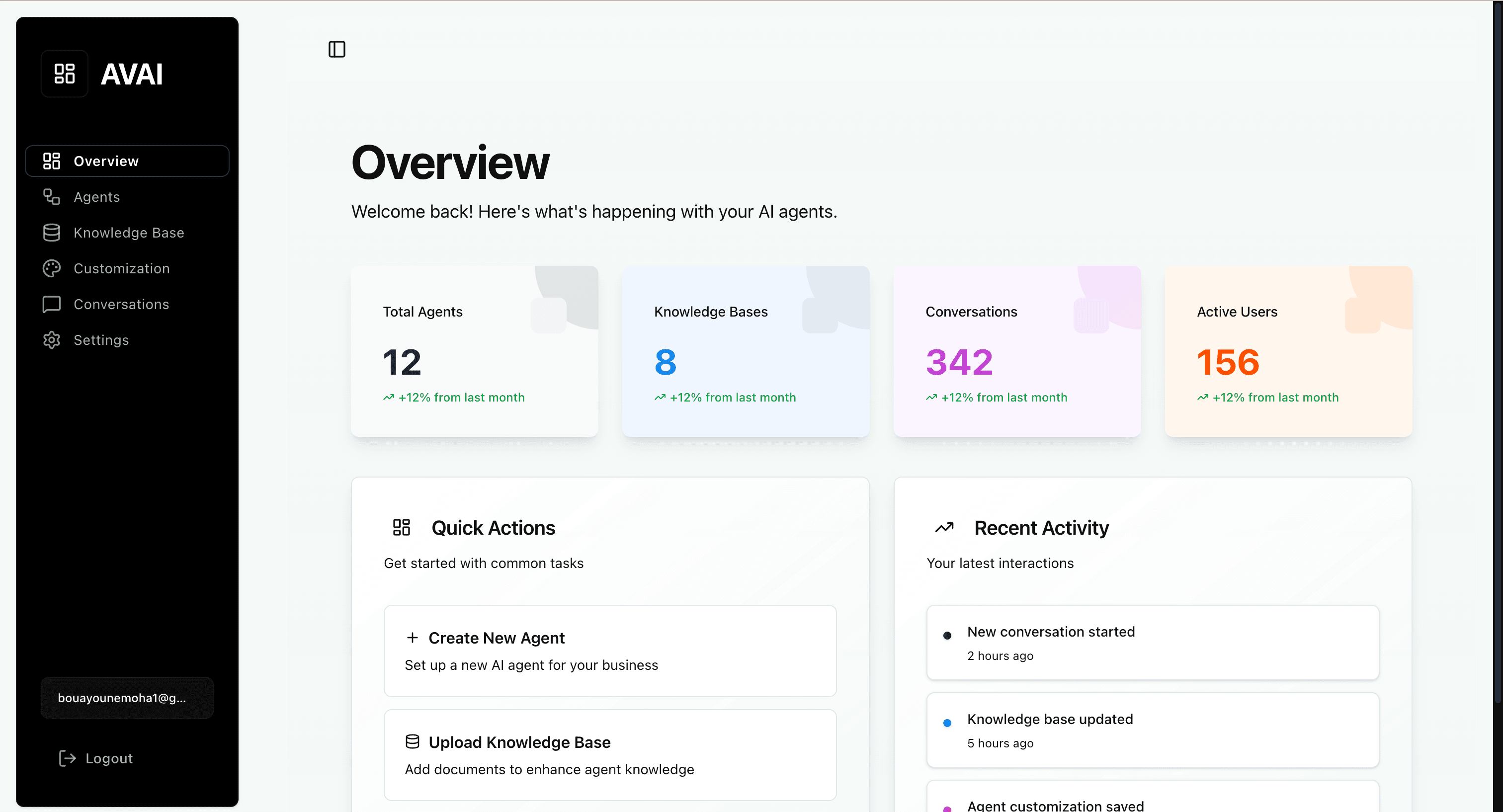Select the Customization palette icon
The height and width of the screenshot is (812, 1503).
point(51,268)
